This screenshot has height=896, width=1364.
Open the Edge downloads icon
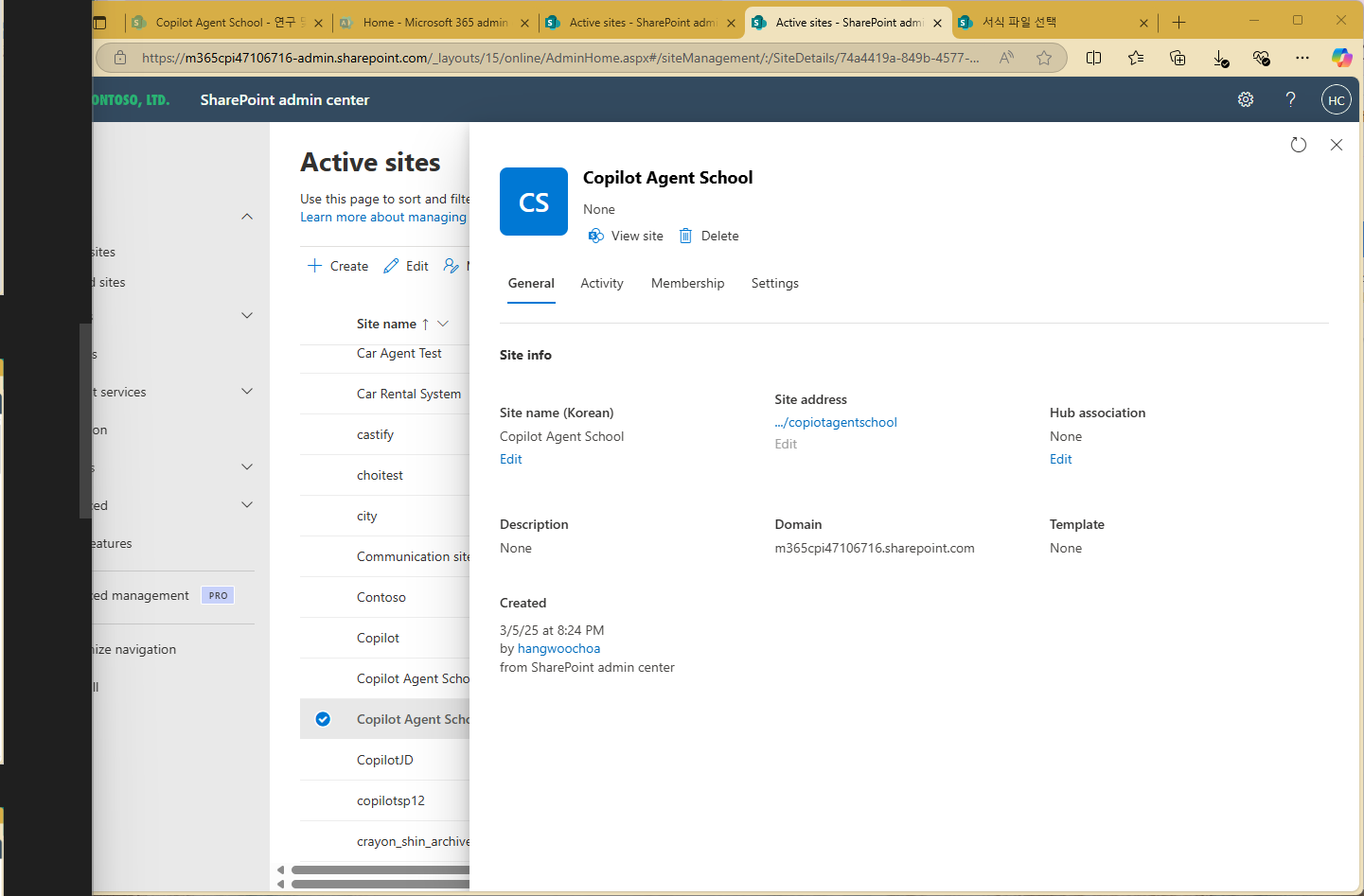click(1220, 59)
